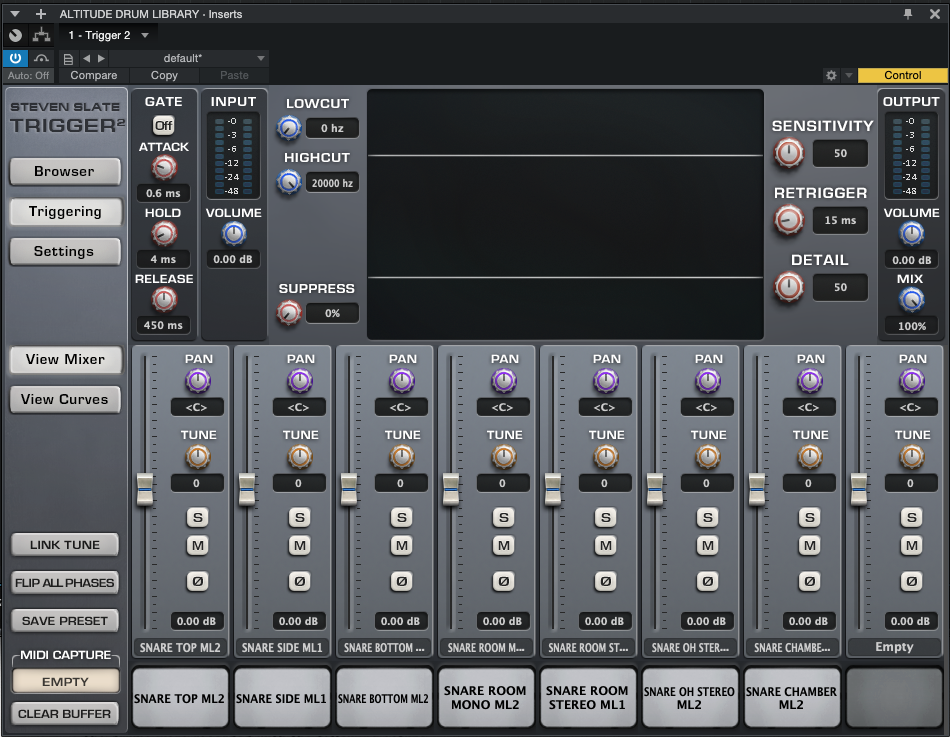Expand the 1 - Trigger 2 insert dropdown
This screenshot has width=950, height=737.
pos(145,35)
